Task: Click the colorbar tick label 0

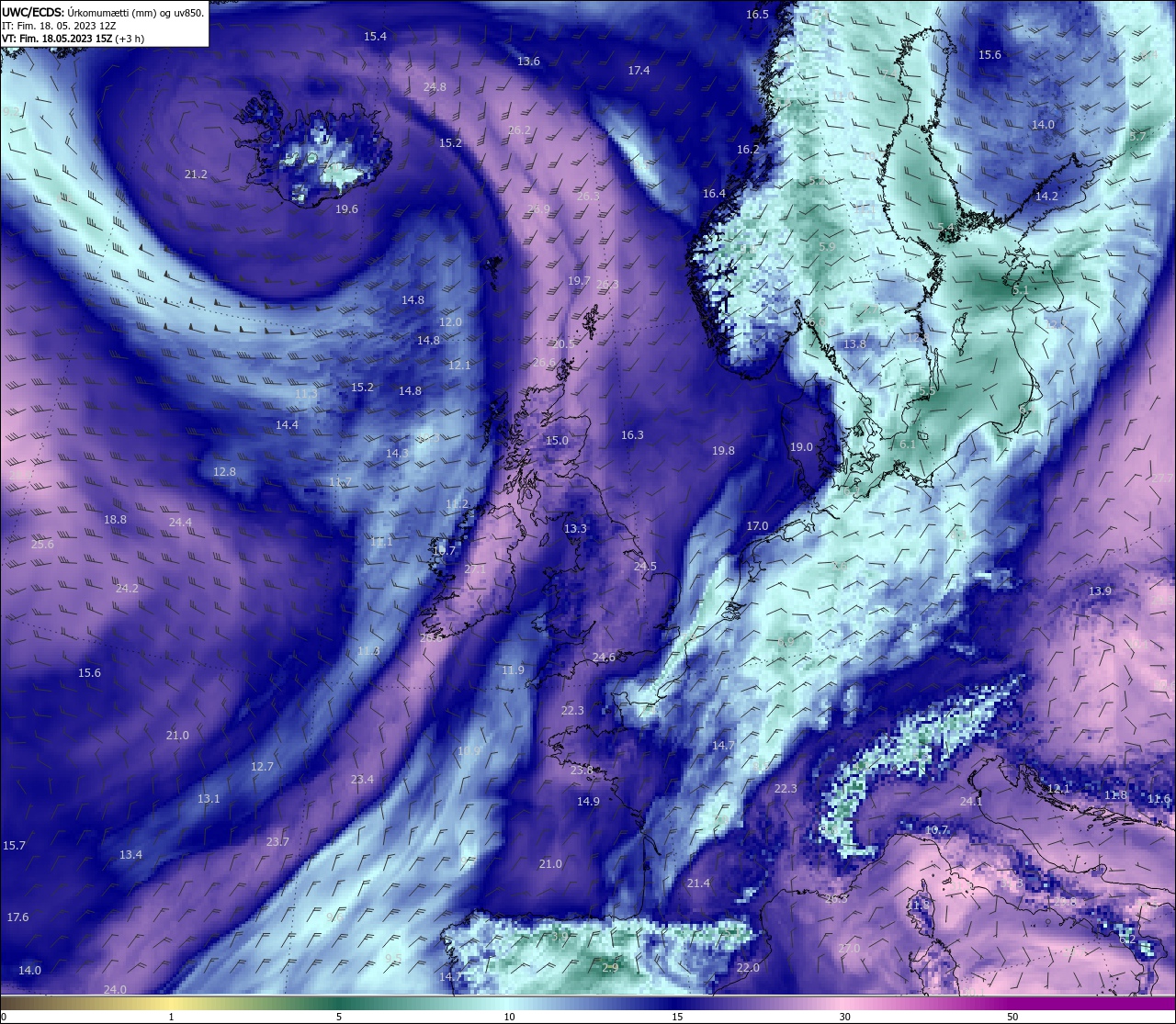Action: tap(3, 1017)
